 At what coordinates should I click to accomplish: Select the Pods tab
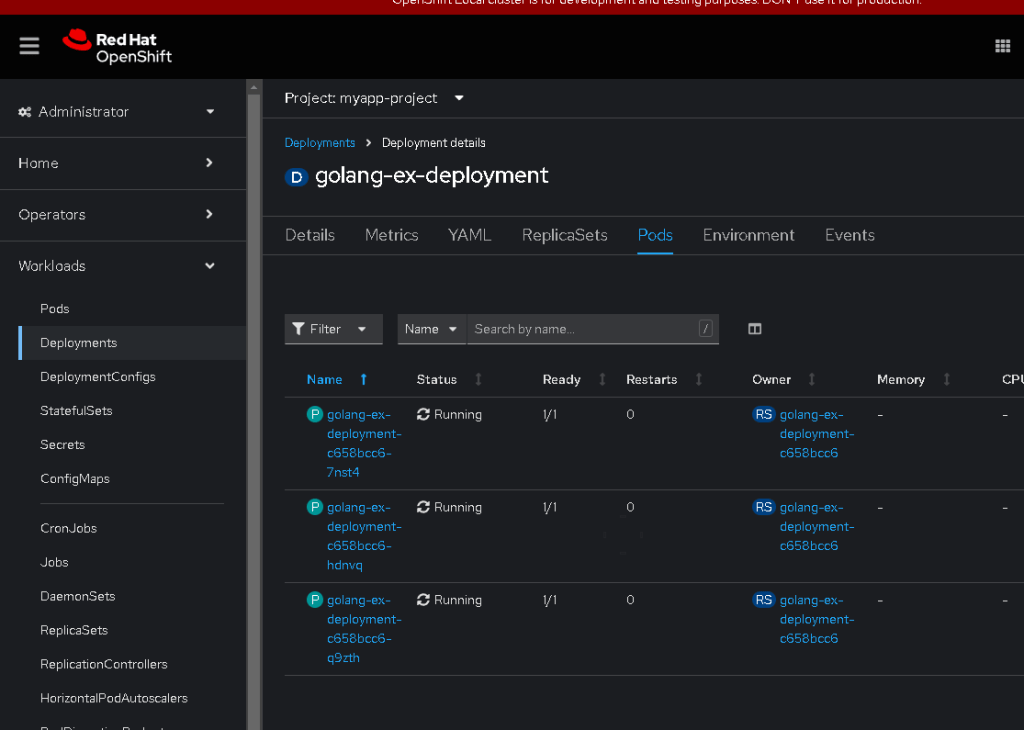click(655, 235)
